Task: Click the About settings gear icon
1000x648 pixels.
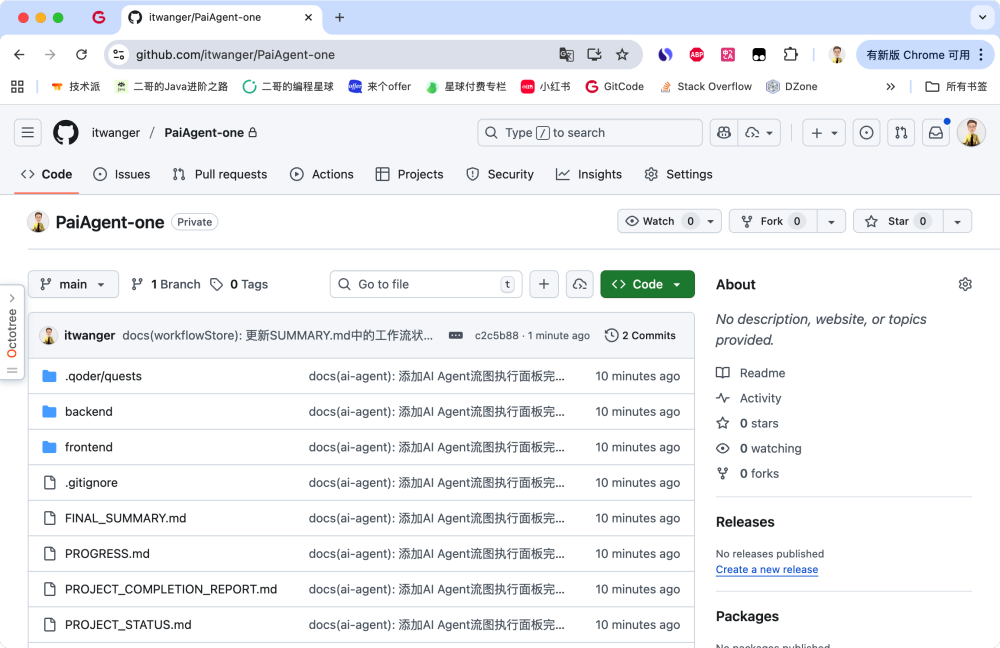Action: 964,285
